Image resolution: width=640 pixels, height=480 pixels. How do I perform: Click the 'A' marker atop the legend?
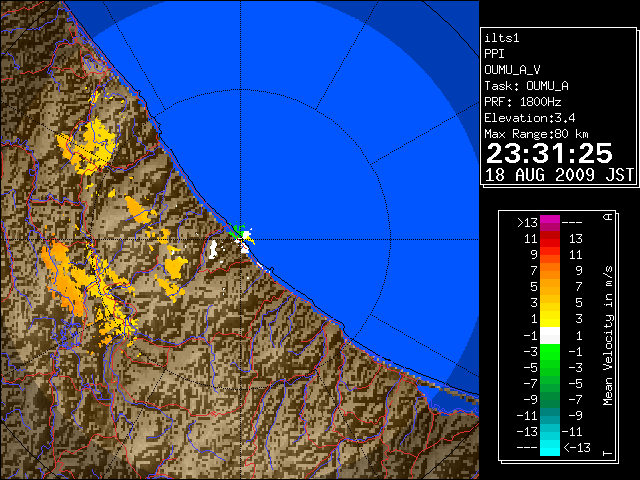[608, 216]
